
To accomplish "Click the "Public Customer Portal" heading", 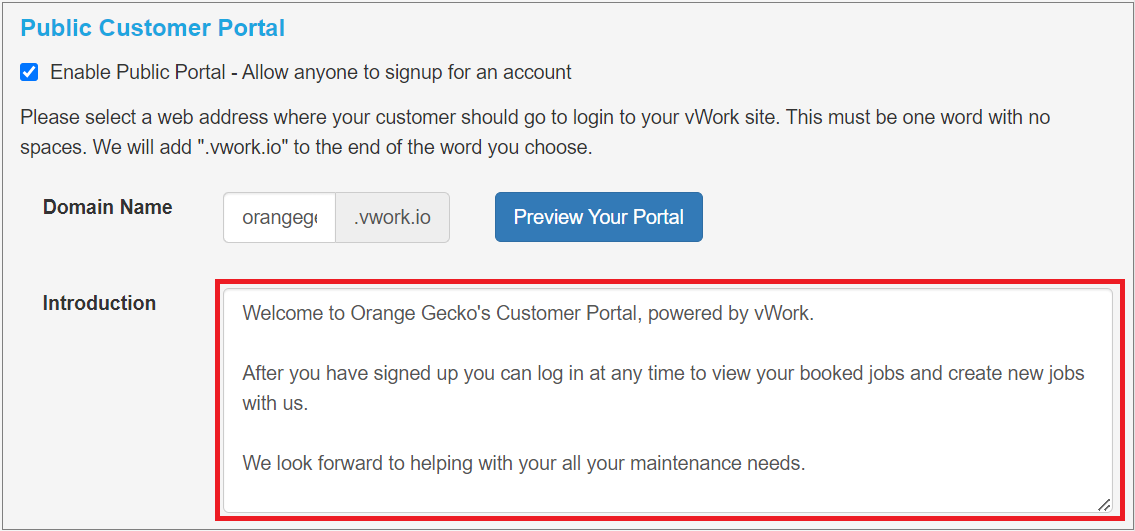I will [153, 28].
